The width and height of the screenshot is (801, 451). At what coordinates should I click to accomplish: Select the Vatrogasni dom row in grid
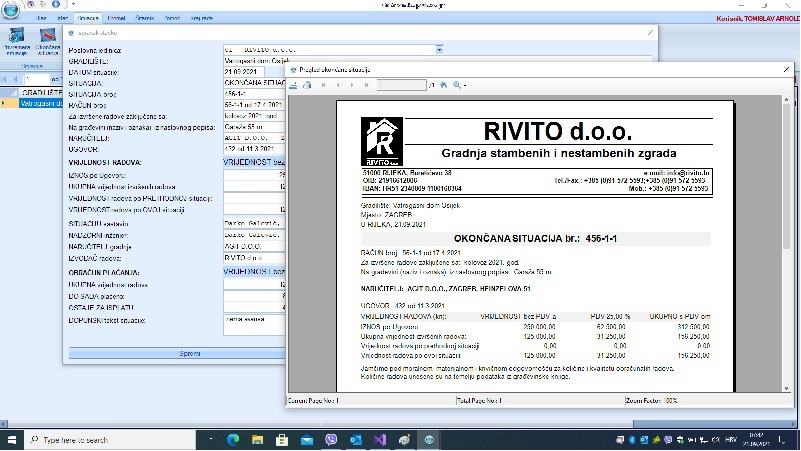(41, 103)
